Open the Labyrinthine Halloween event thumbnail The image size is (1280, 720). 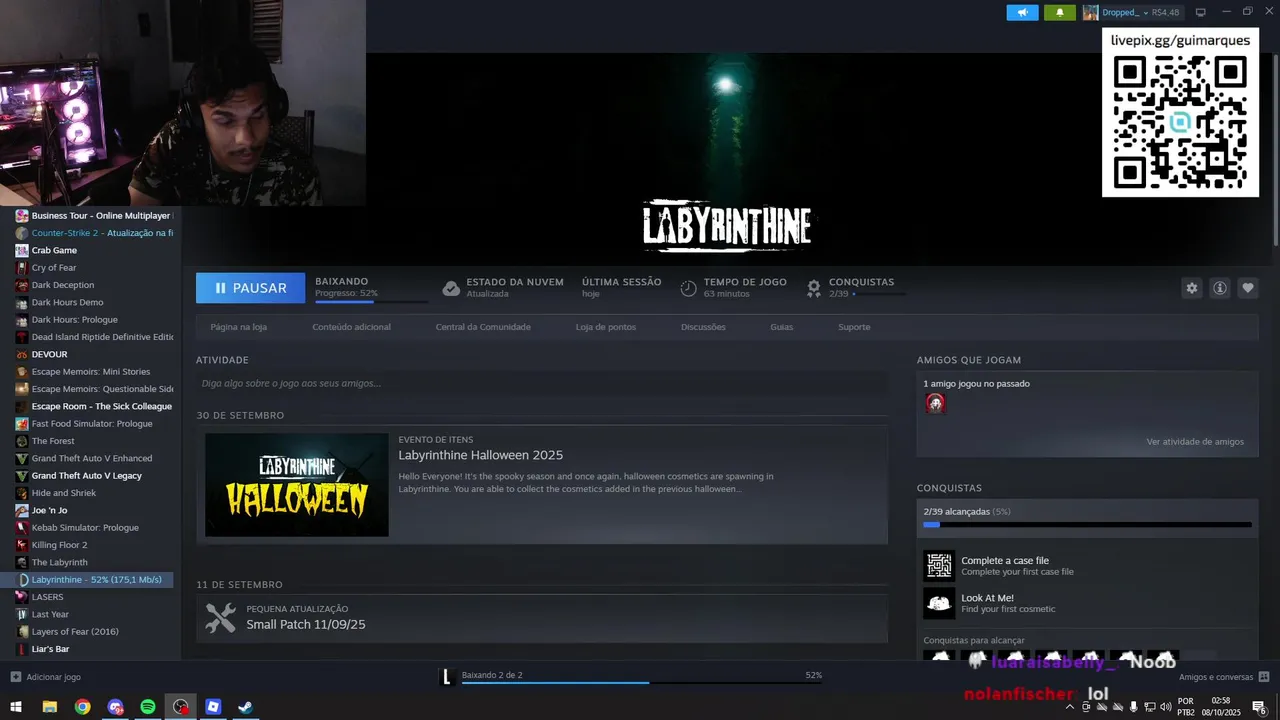297,485
